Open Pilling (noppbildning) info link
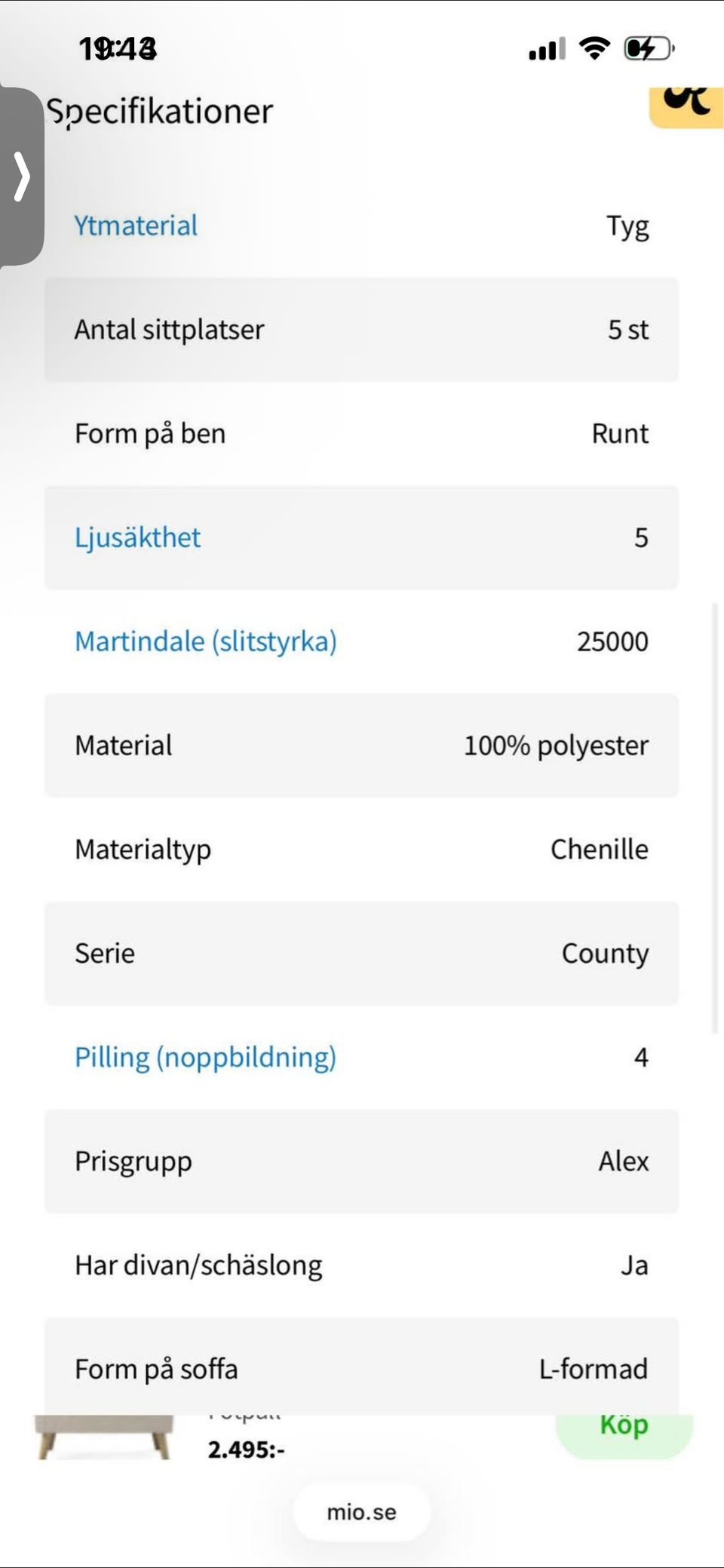Screen dimensions: 724x1568 click(x=205, y=1057)
